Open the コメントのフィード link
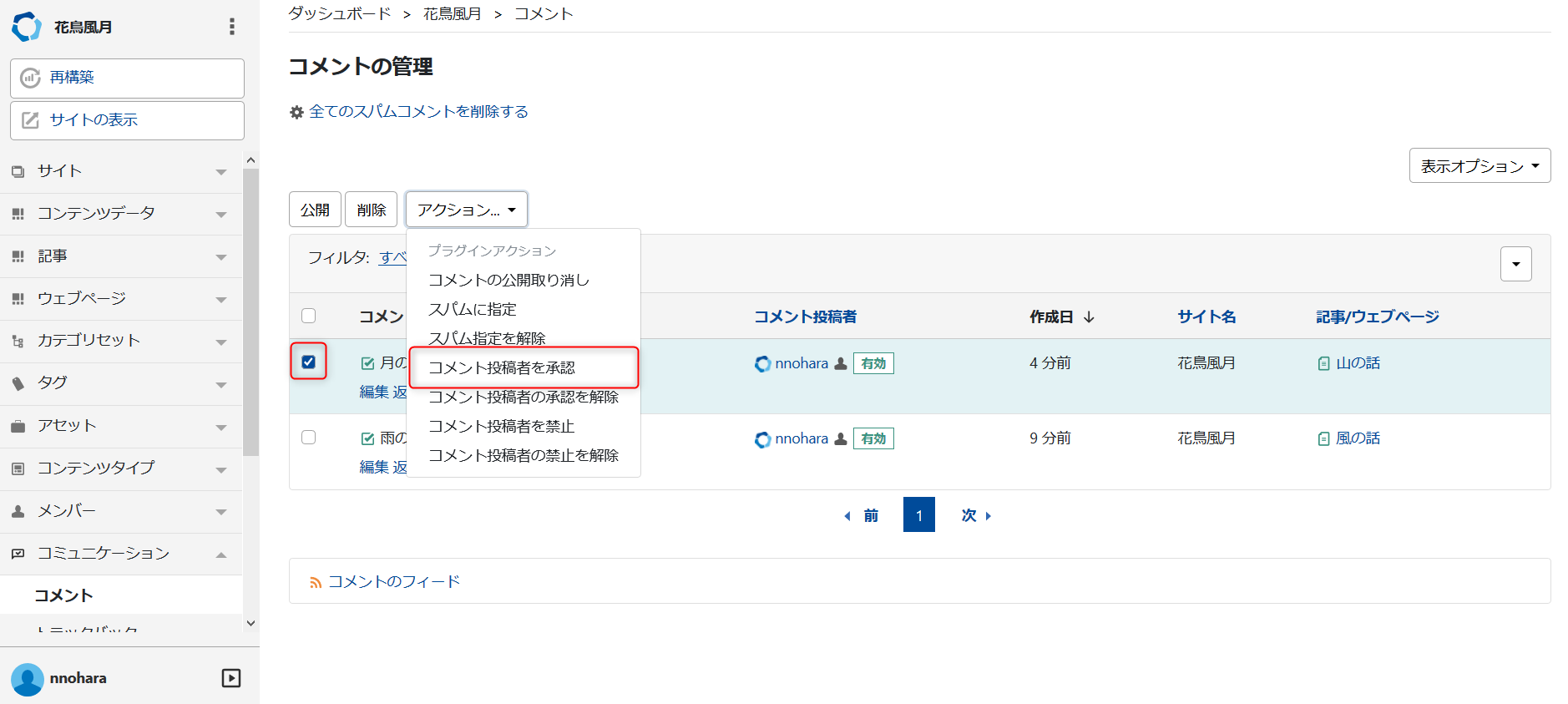 coord(394,581)
